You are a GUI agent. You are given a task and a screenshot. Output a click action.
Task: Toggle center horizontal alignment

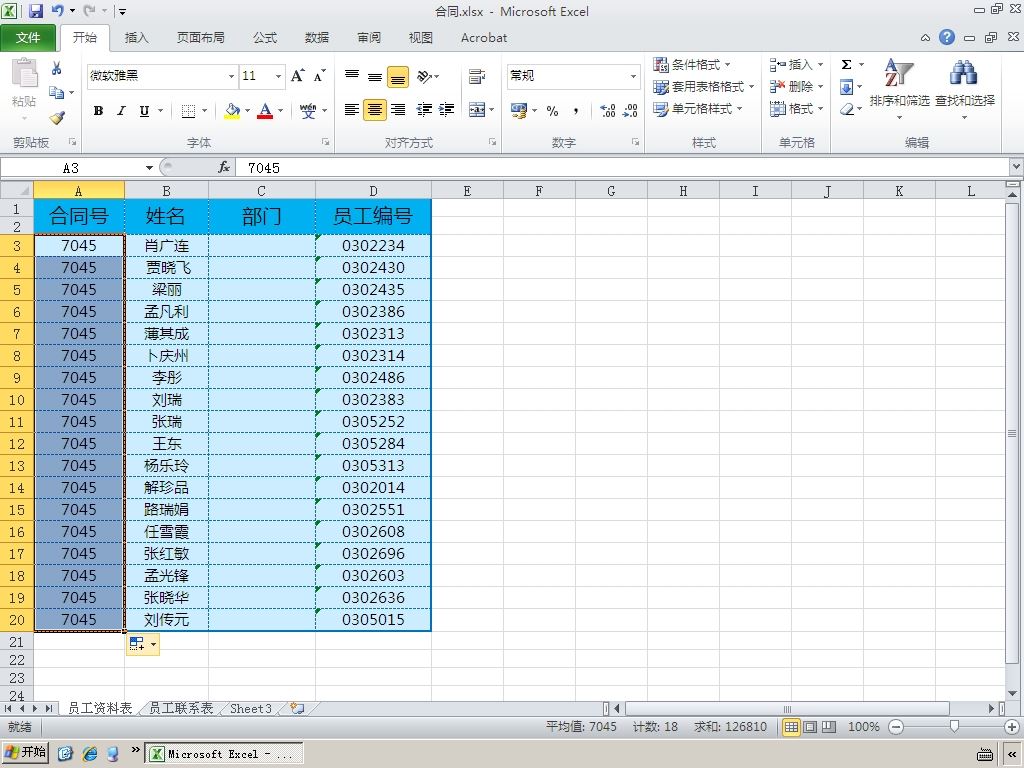pyautogui.click(x=375, y=110)
